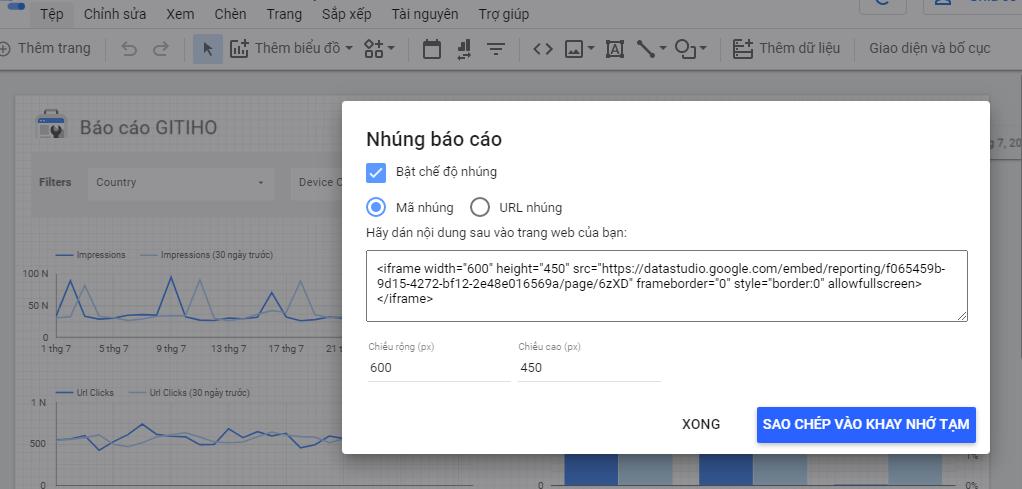Image resolution: width=1022 pixels, height=489 pixels.
Task: Click the Thêm dữ liệu icon
Action: coord(742,49)
